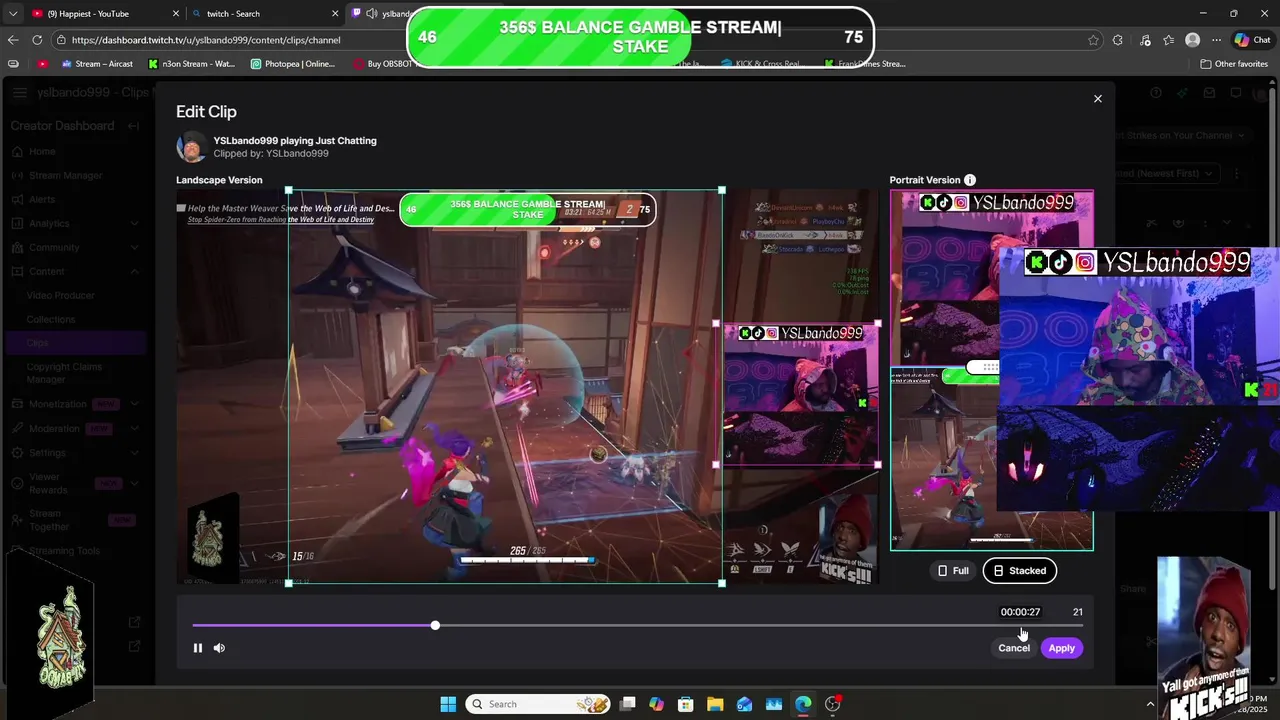Close the Edit Clip dialog
This screenshot has height=720, width=1280.
pos(1097,99)
